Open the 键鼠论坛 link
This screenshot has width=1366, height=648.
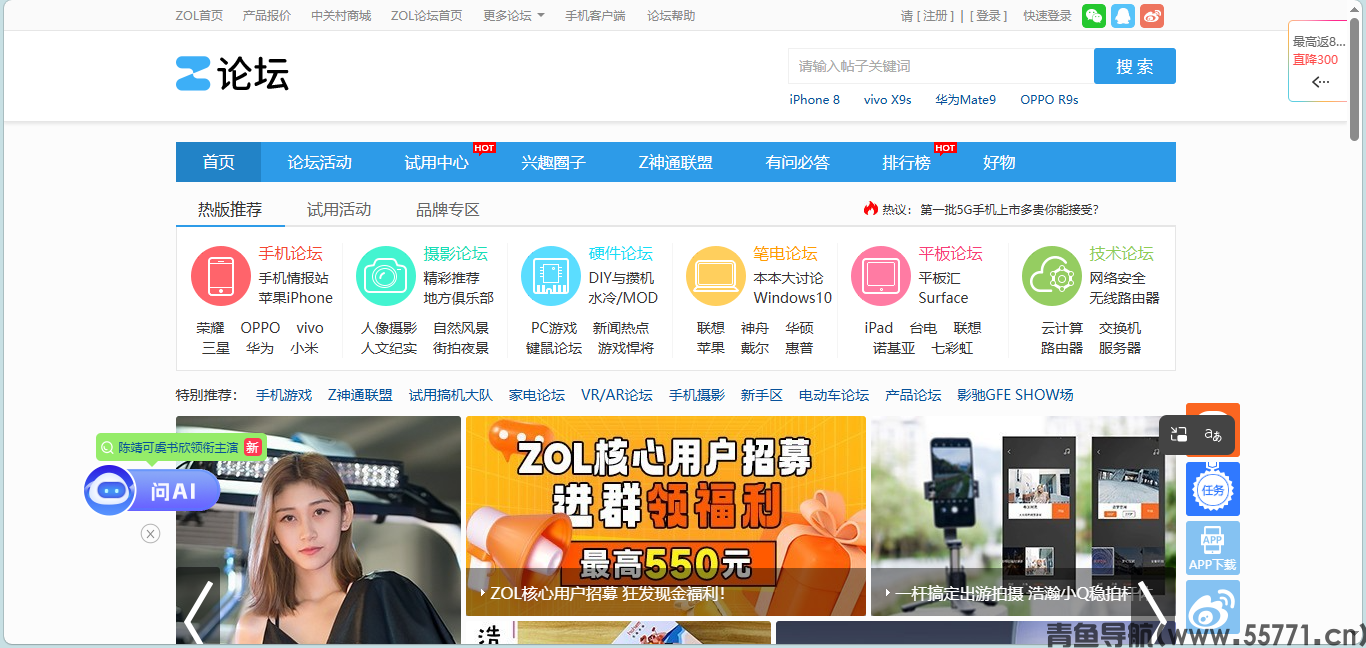[554, 348]
